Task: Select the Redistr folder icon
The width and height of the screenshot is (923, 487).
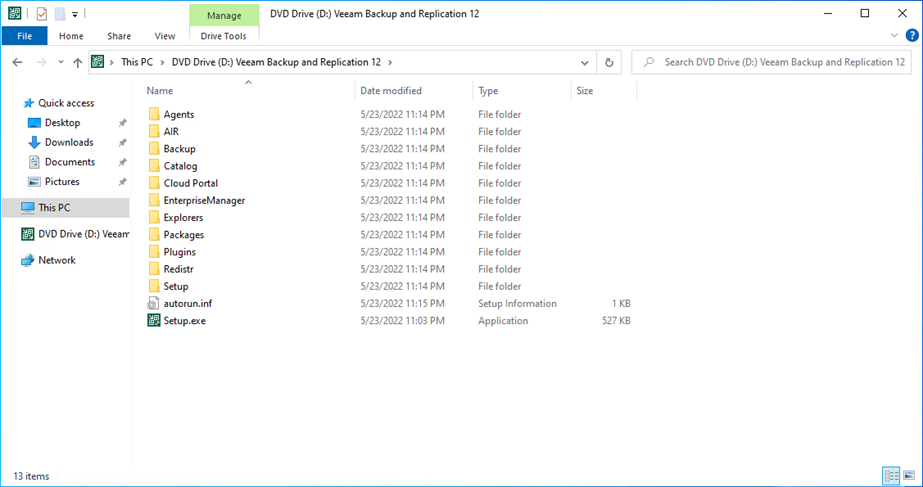Action: tap(154, 269)
